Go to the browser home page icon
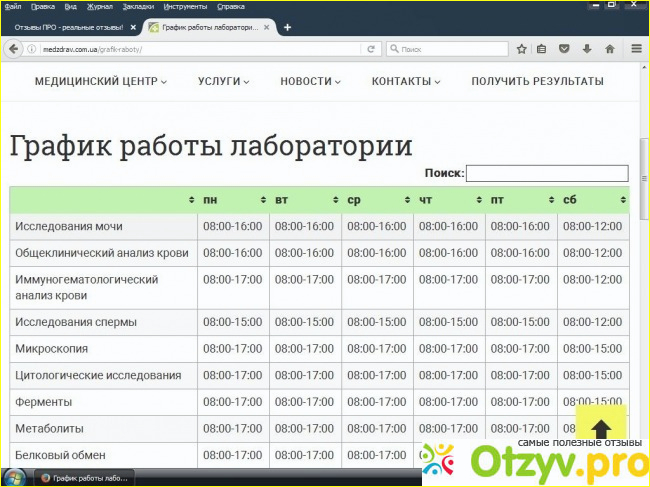 pyautogui.click(x=609, y=48)
